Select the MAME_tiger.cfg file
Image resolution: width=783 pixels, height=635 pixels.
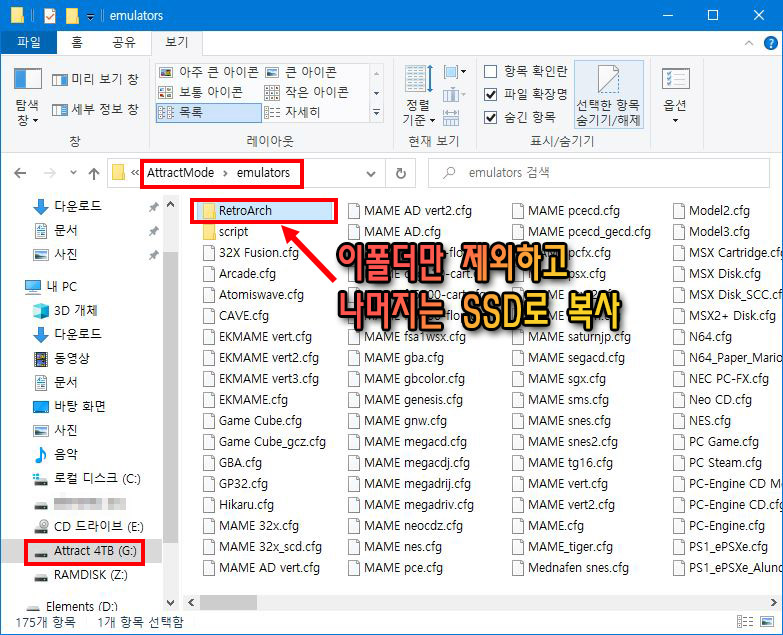coord(570,547)
